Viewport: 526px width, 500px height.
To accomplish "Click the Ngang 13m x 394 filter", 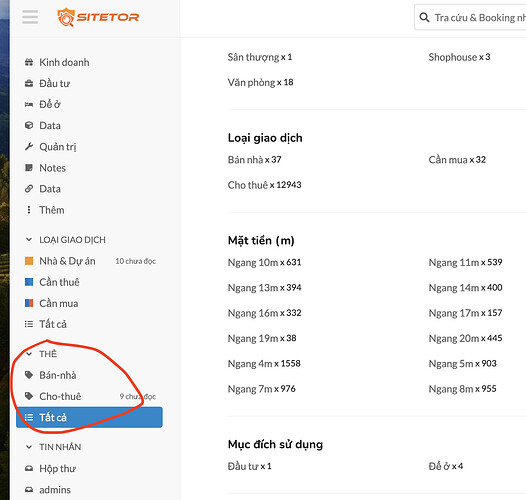I will (x=264, y=288).
